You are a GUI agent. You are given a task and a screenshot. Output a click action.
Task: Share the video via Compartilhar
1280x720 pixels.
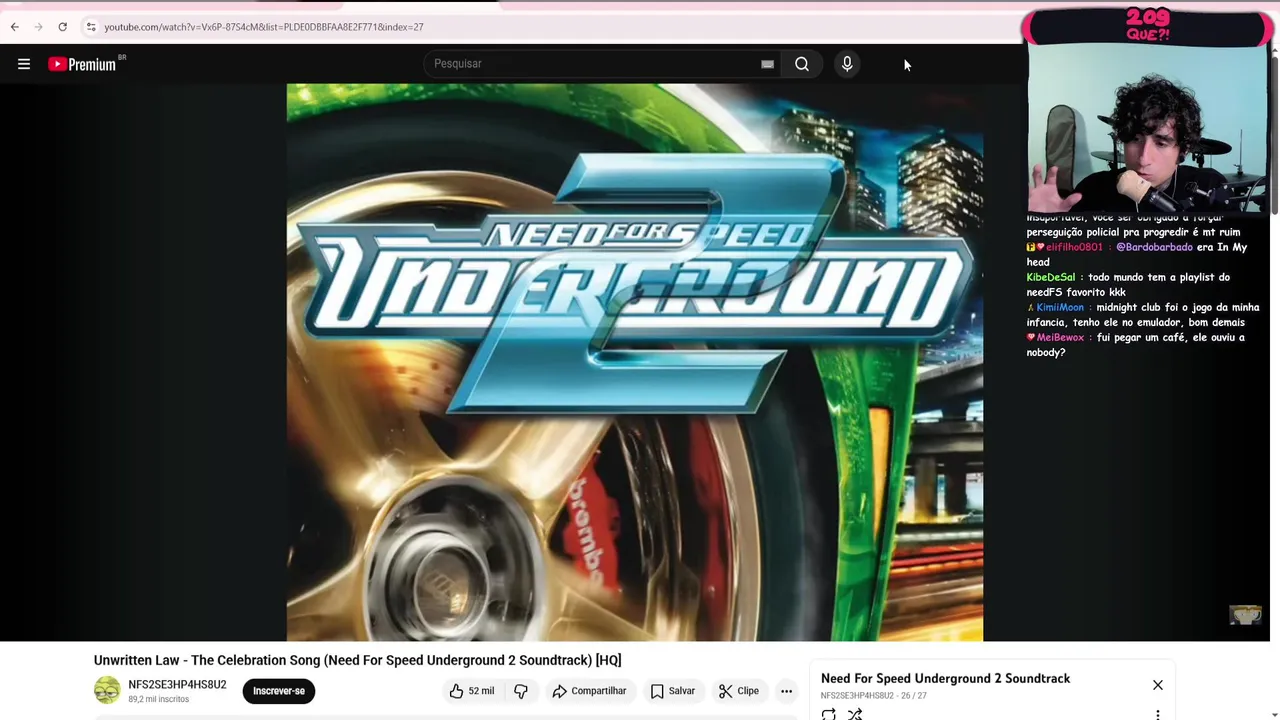pos(589,691)
